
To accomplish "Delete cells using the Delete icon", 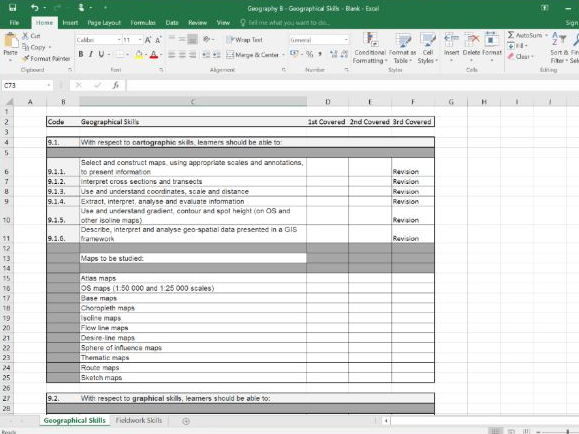I will point(472,40).
